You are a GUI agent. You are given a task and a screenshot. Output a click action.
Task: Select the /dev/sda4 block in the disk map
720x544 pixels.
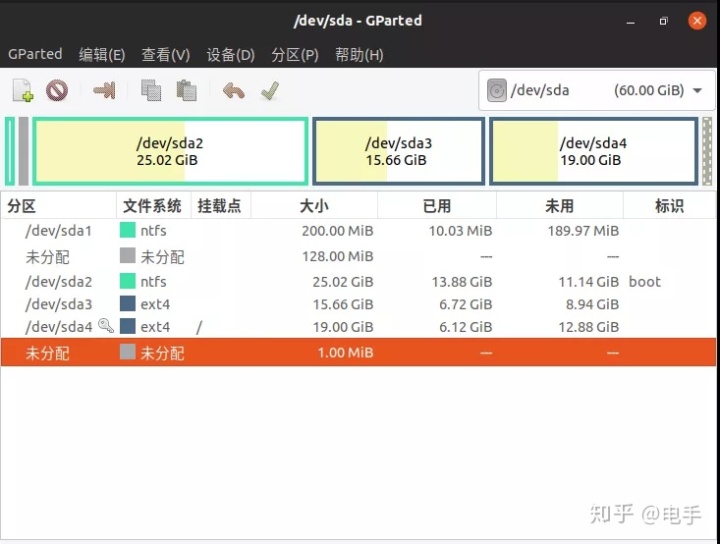point(594,151)
